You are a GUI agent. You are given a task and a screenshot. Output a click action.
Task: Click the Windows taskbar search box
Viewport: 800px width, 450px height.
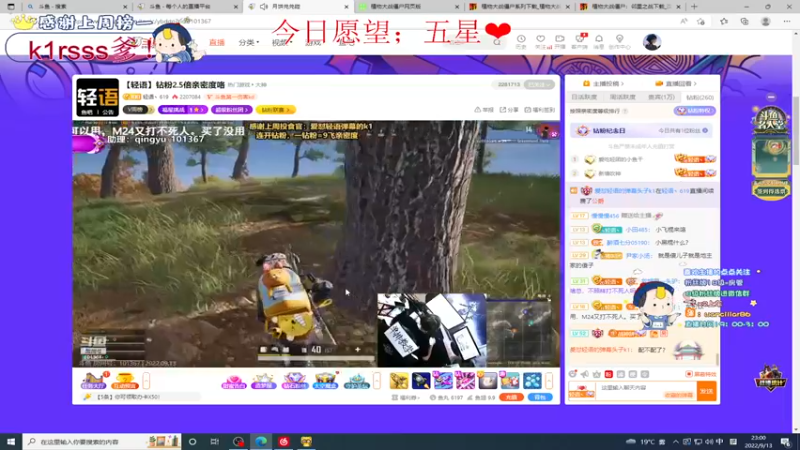pos(102,441)
